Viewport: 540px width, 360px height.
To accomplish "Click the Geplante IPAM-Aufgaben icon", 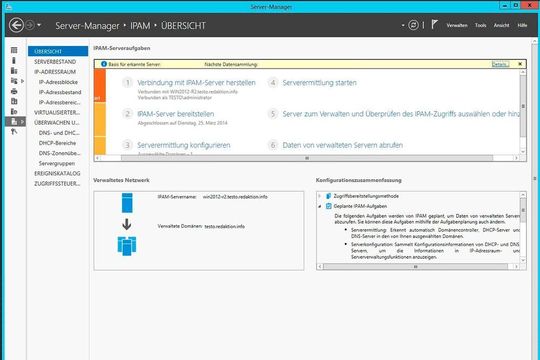I will click(x=329, y=206).
